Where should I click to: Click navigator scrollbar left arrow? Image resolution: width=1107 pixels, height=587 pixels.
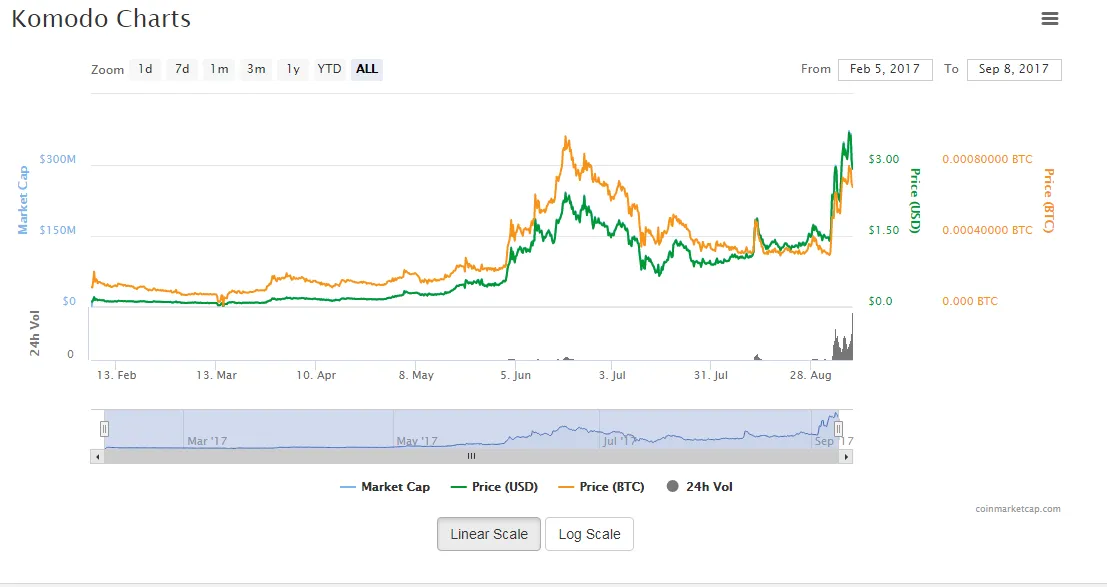(x=97, y=457)
